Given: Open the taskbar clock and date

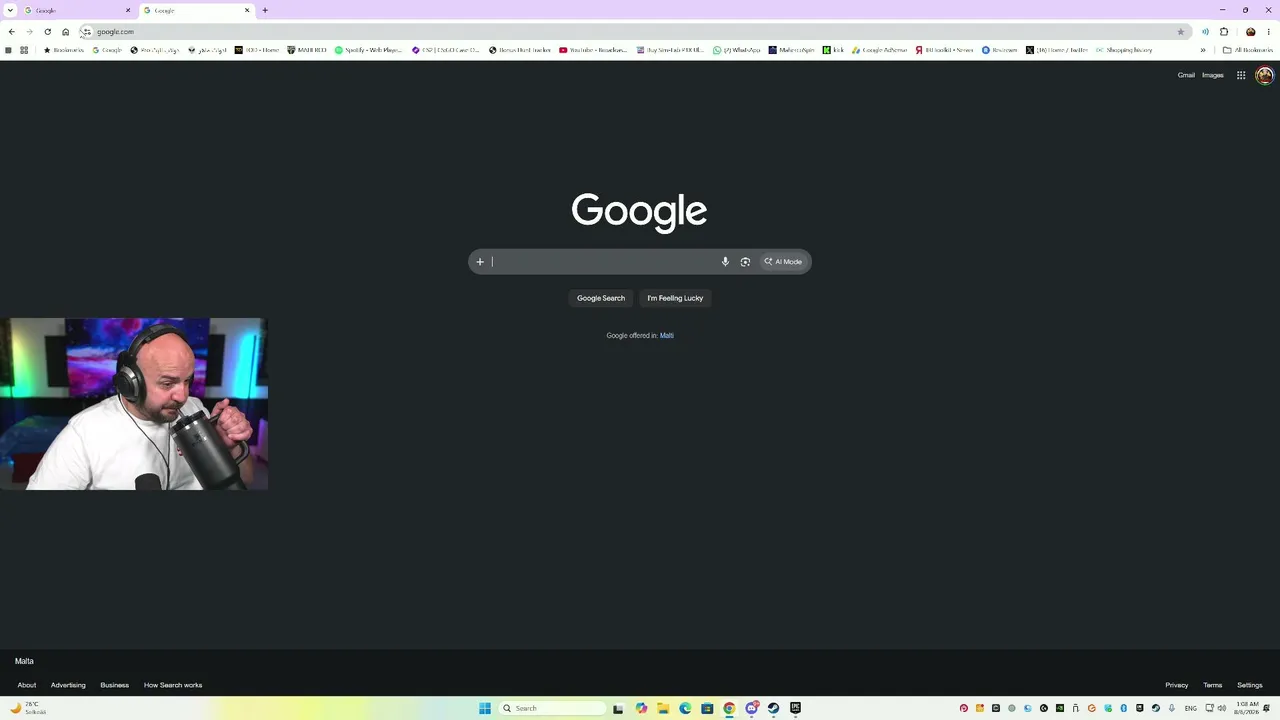Looking at the screenshot, I should click(1245, 708).
